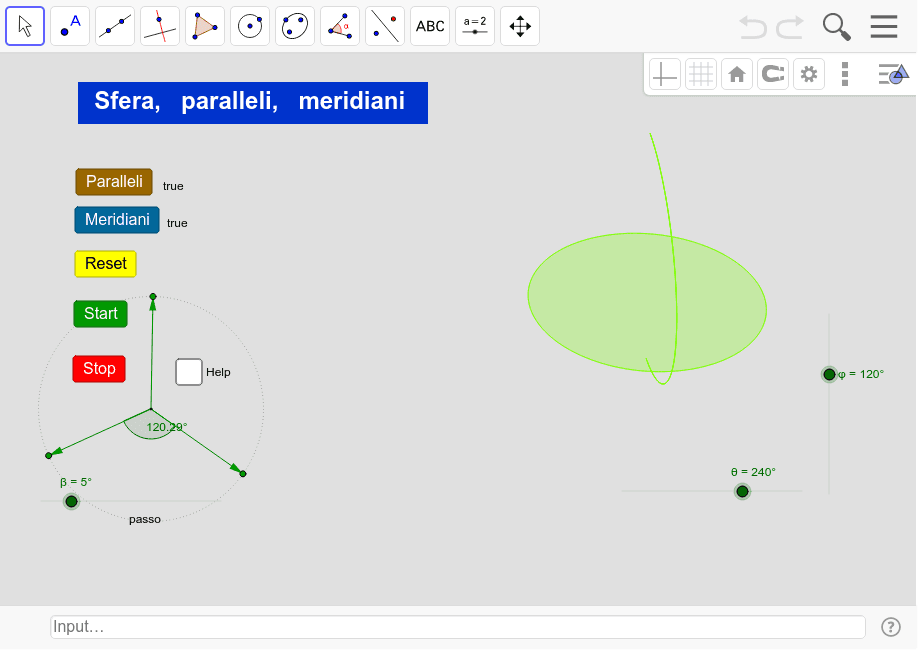918x650 pixels.
Task: Stop the animation with Stop
Action: pyautogui.click(x=99, y=368)
